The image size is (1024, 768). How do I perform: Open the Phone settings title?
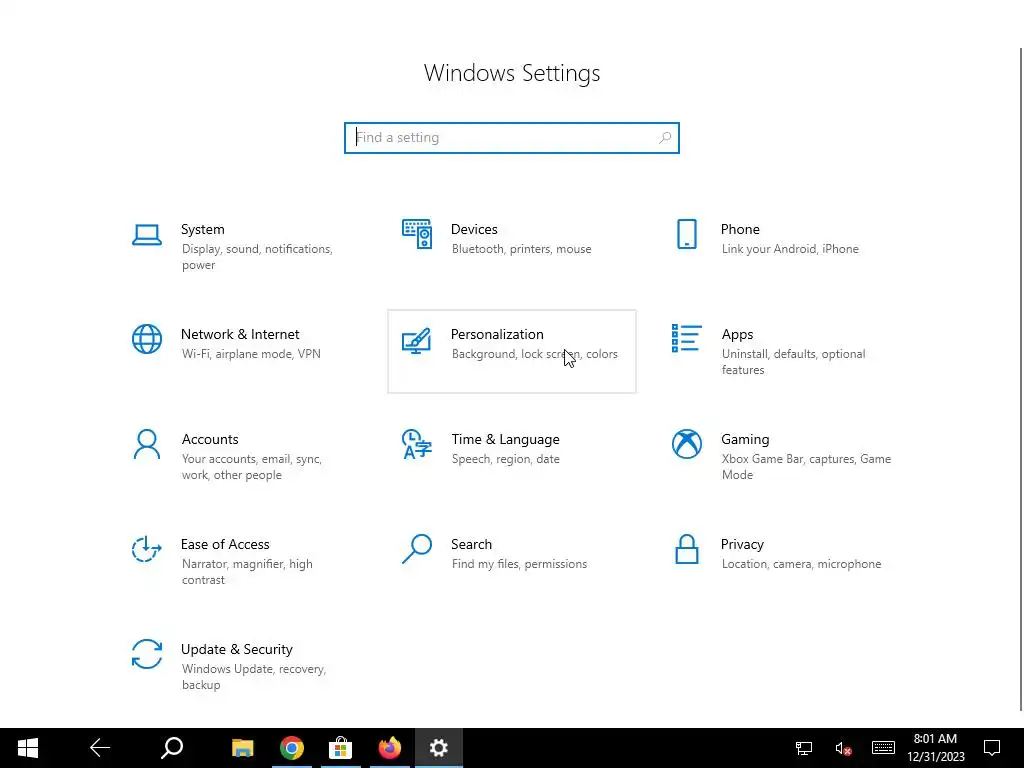(x=740, y=229)
